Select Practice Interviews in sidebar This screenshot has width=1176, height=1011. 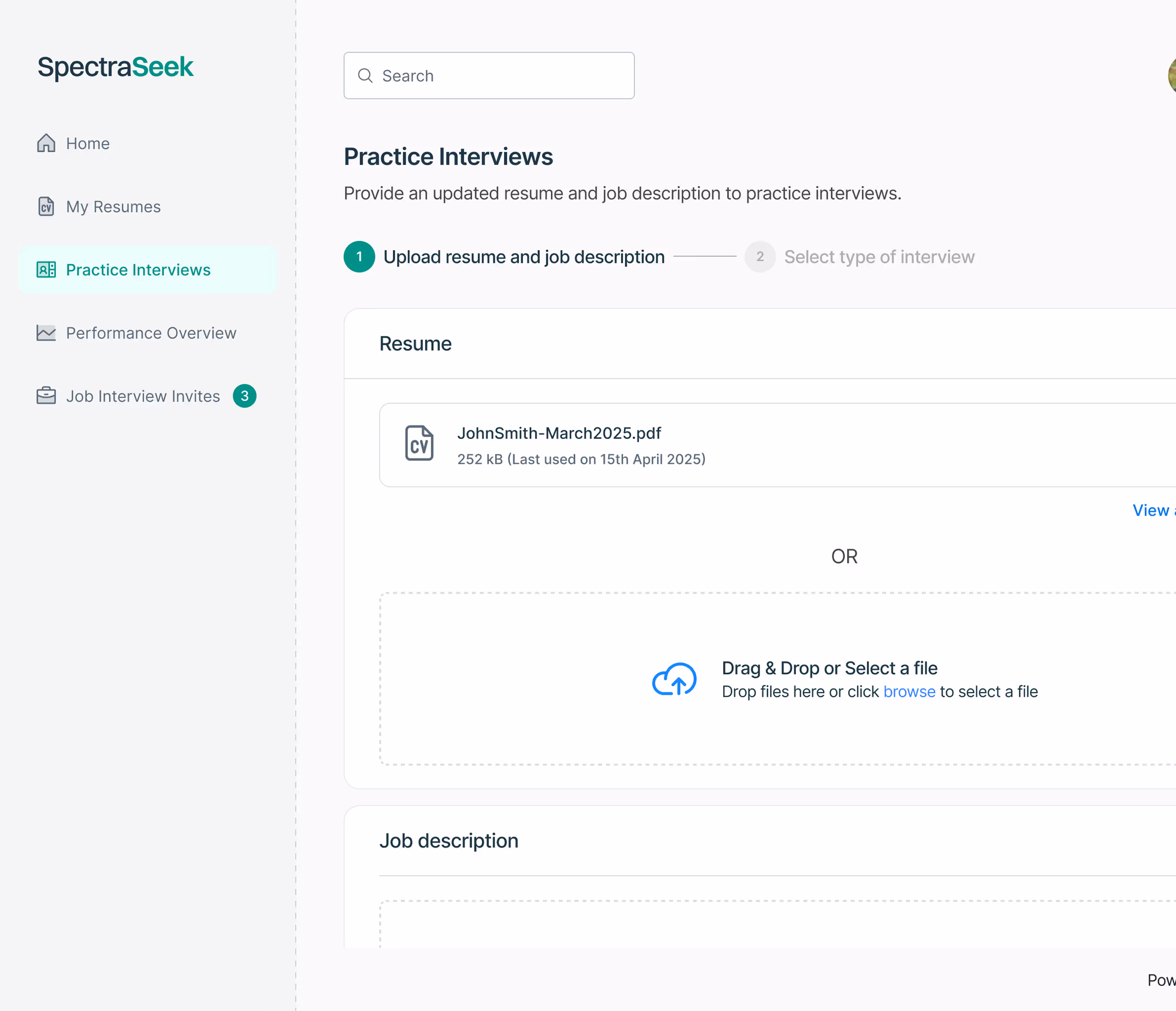pos(148,270)
